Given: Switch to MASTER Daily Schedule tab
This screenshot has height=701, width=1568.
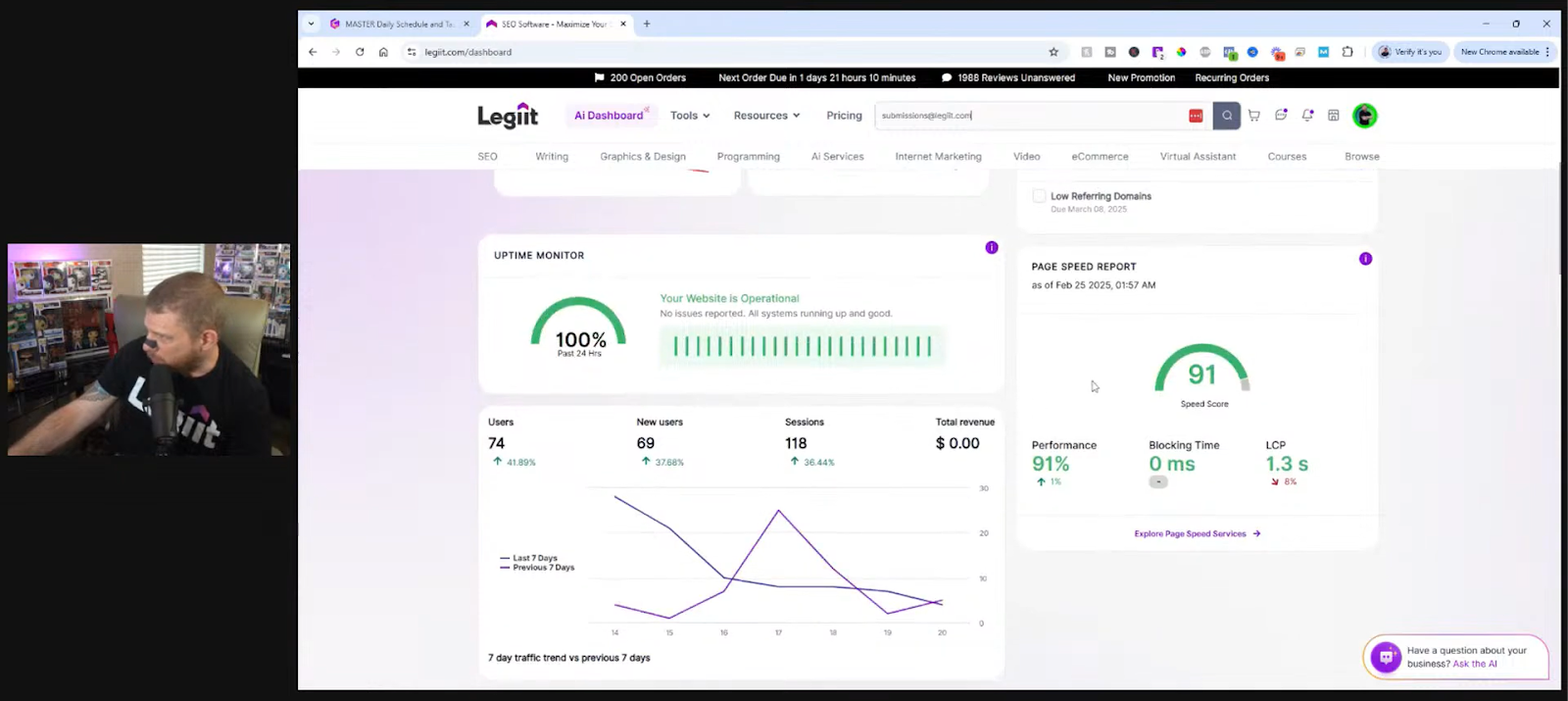Looking at the screenshot, I should coord(398,24).
